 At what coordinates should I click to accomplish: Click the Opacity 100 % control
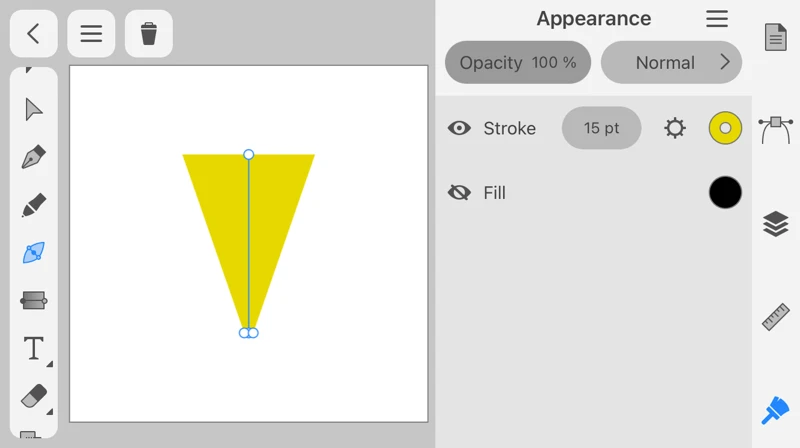coord(517,62)
